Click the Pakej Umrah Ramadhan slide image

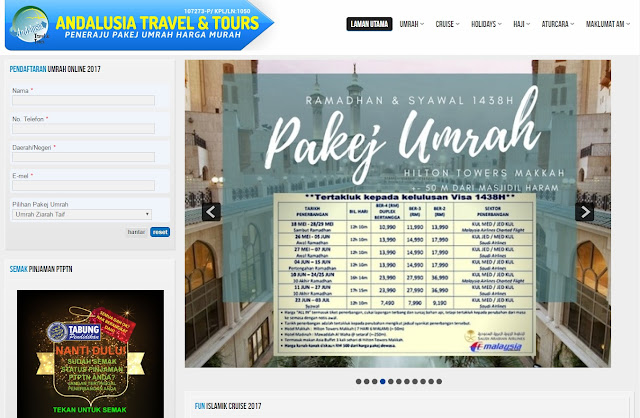coord(398,214)
